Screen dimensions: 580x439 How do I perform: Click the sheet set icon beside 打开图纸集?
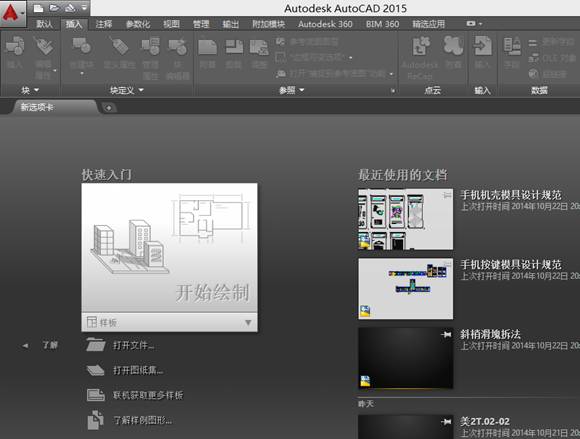(x=96, y=370)
